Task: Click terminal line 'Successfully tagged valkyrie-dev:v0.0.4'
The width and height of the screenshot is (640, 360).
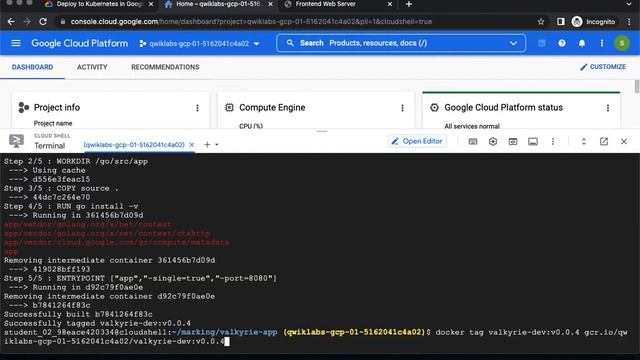Action: (97, 323)
